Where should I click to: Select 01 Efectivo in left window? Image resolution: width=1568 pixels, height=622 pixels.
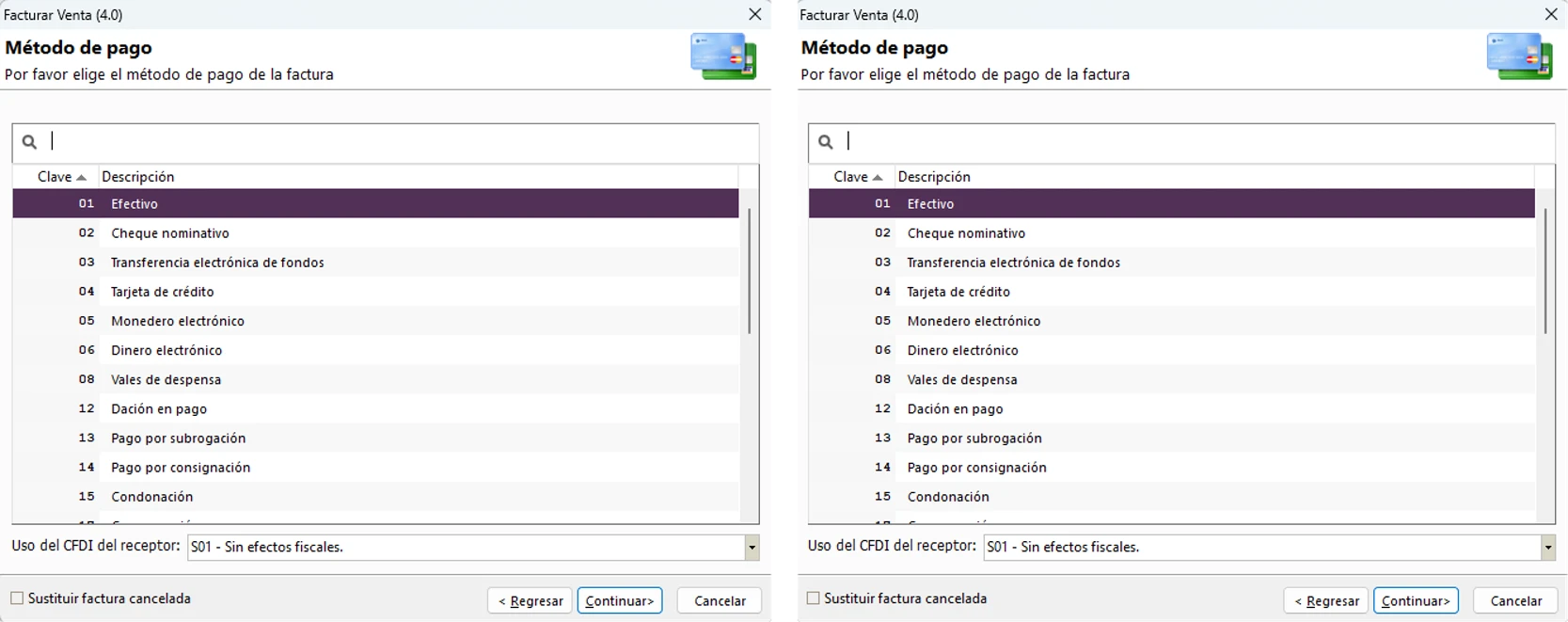pos(375,203)
